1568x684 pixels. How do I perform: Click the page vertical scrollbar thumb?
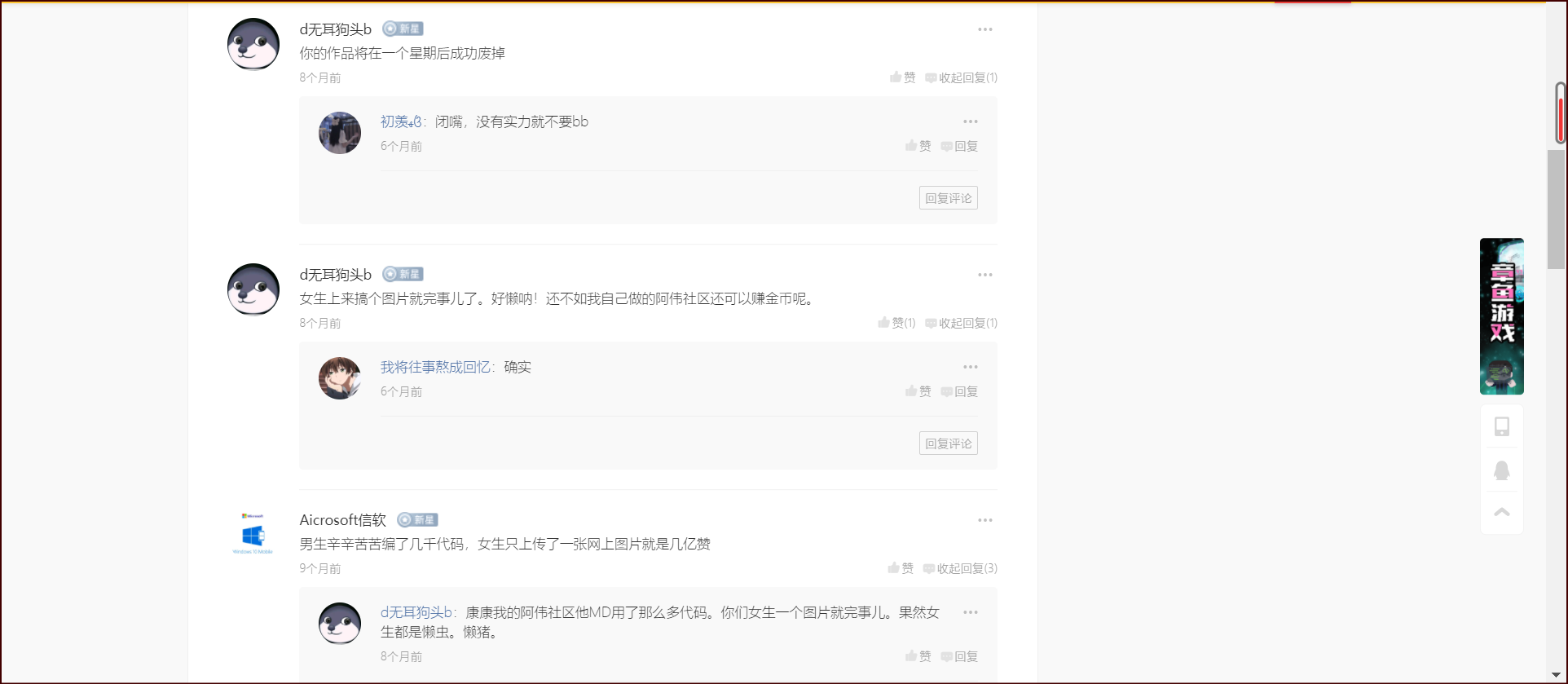[x=1557, y=210]
